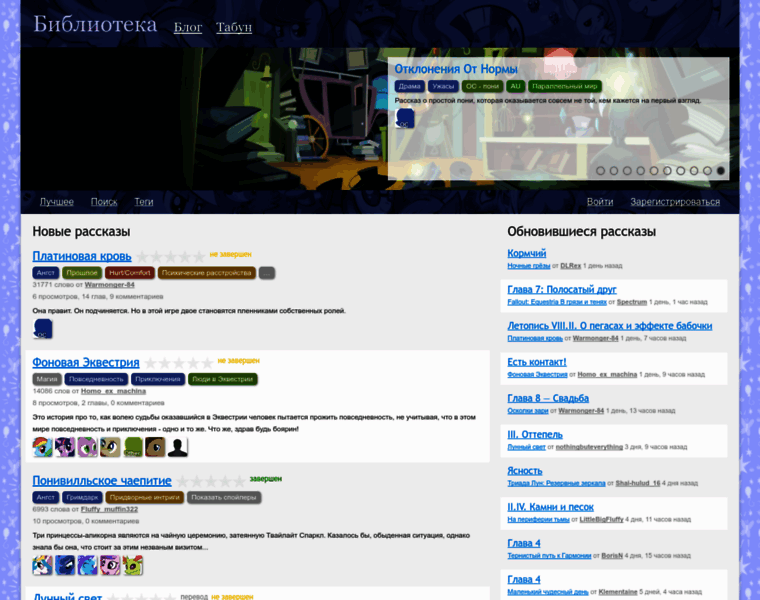This screenshot has height=600, width=760.
Task: Open author profile Fluffy_muffin322
Action: [110, 509]
